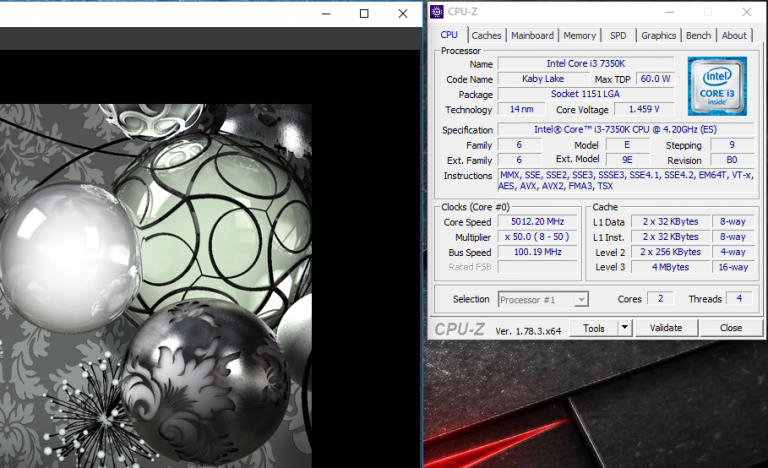Click the Stepping value '9'
The height and width of the screenshot is (468, 768).
(732, 145)
